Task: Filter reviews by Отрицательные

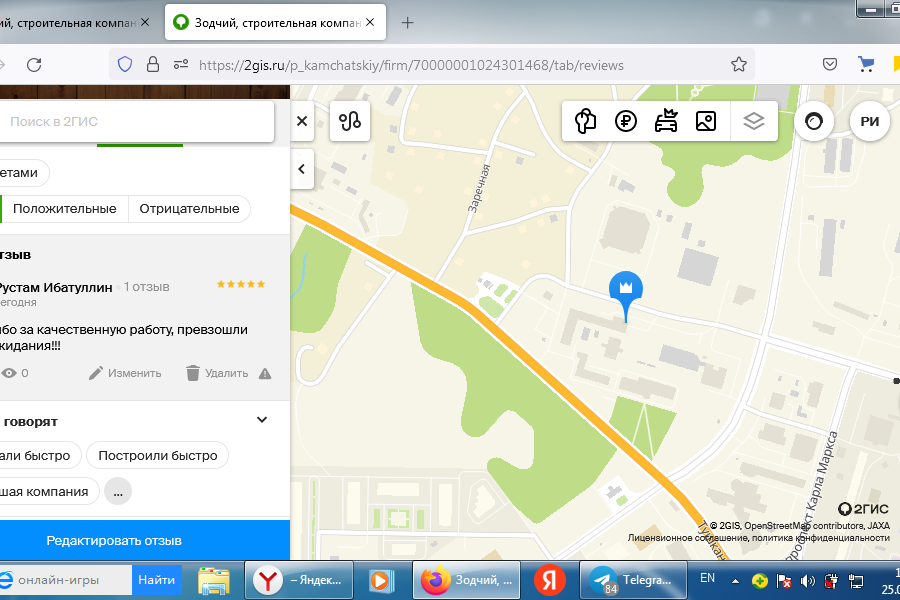Action: [189, 208]
